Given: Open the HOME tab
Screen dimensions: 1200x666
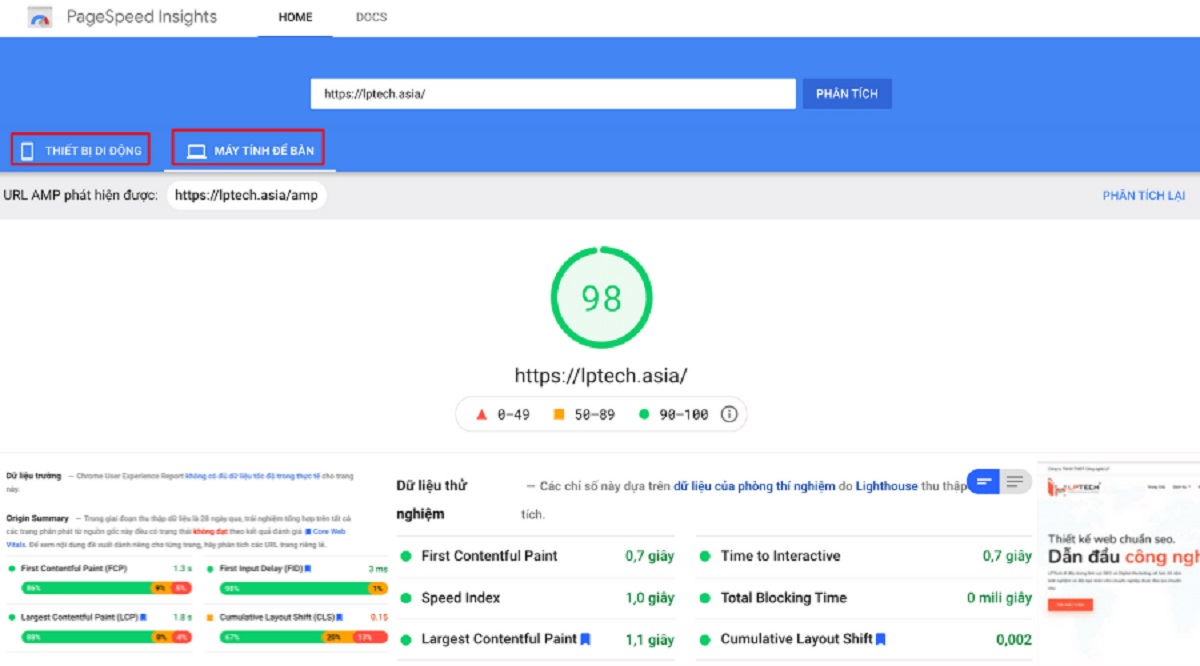Looking at the screenshot, I should pos(295,18).
